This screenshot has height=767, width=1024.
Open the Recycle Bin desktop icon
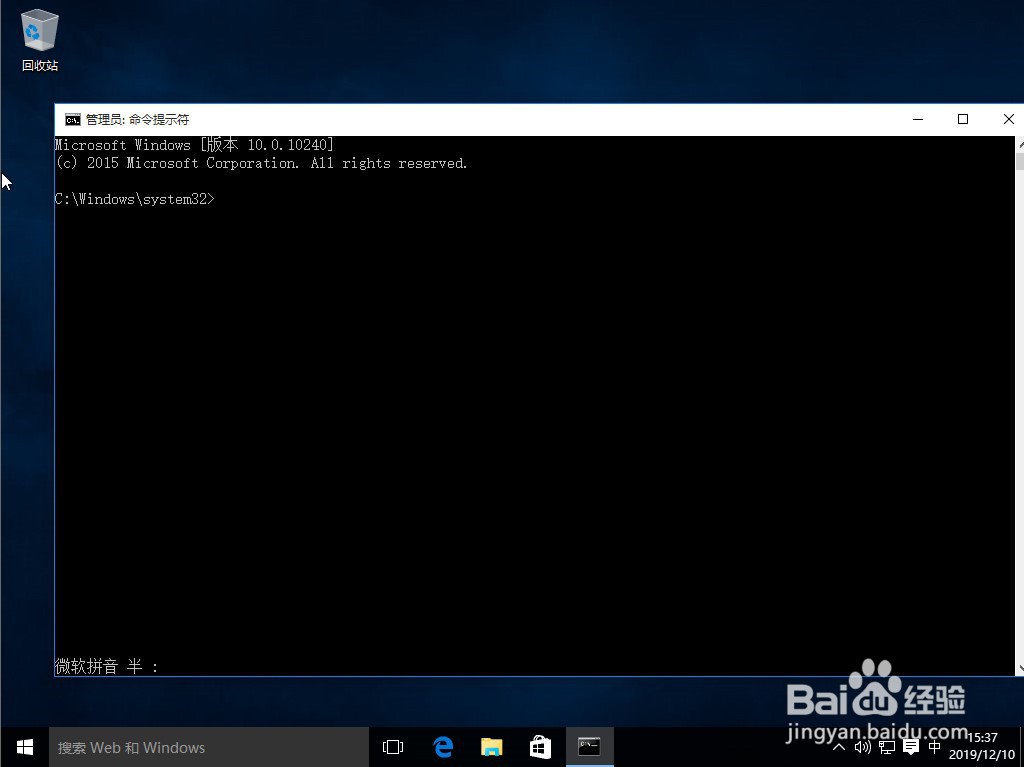click(40, 41)
